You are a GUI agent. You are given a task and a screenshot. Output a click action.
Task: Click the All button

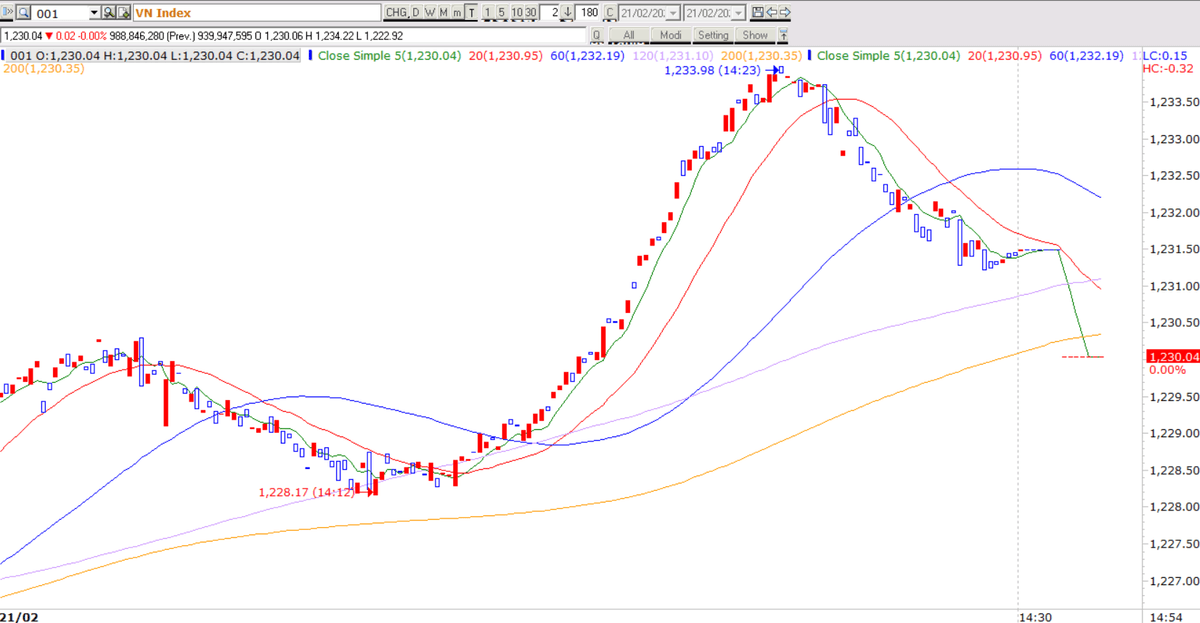coord(628,34)
